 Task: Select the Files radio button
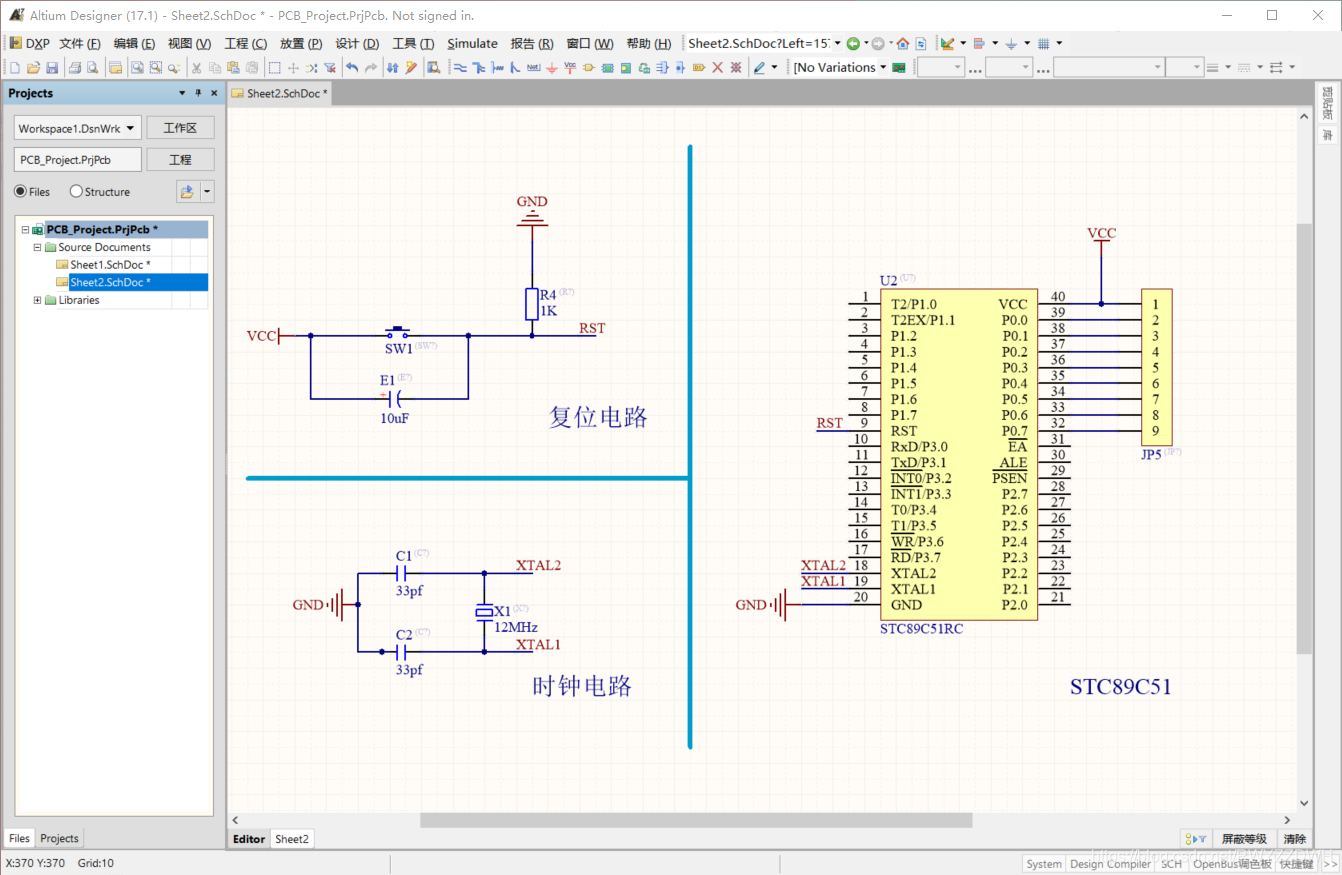point(20,191)
